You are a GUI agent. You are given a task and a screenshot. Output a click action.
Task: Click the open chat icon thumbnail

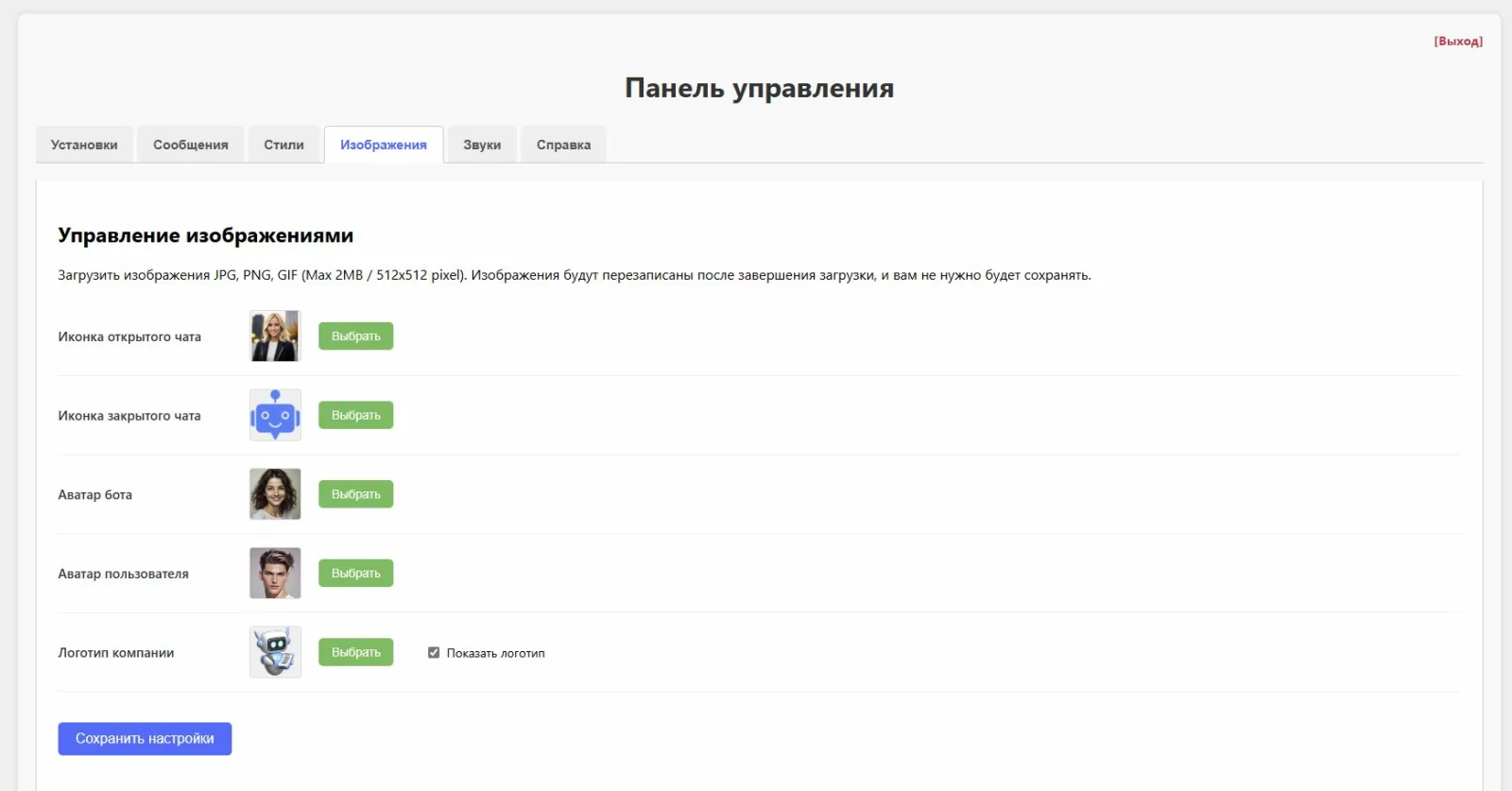pos(275,336)
